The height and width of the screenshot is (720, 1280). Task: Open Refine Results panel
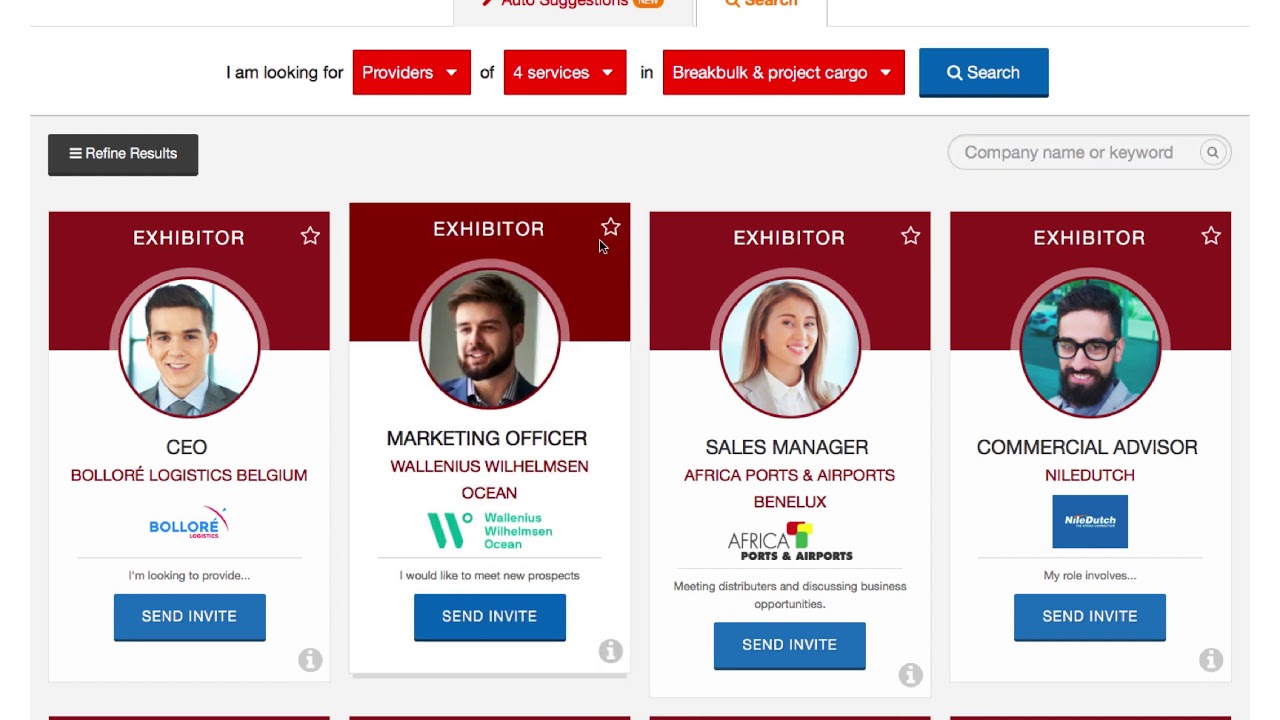123,154
